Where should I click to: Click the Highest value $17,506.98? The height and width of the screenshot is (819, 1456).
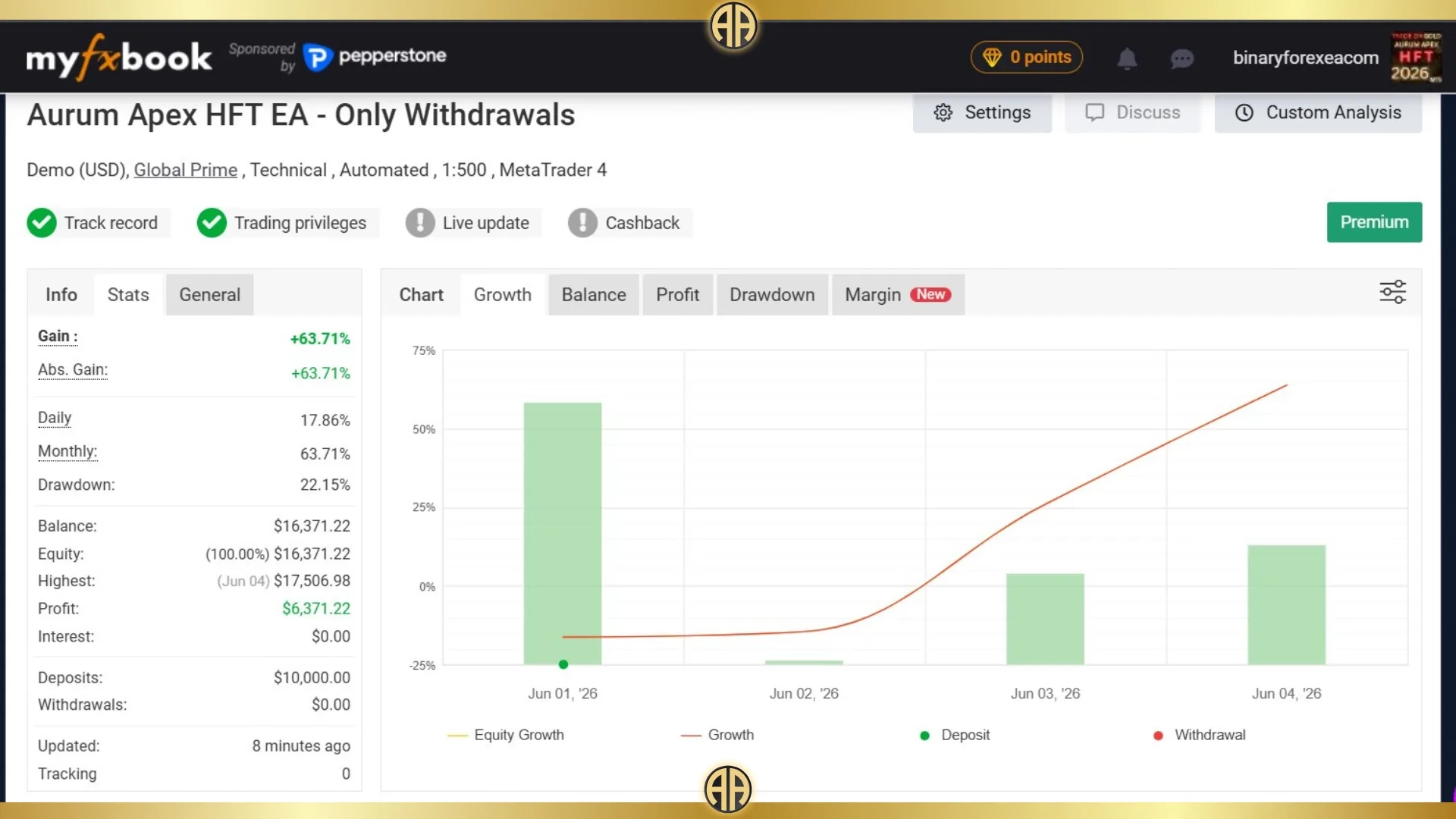[312, 581]
